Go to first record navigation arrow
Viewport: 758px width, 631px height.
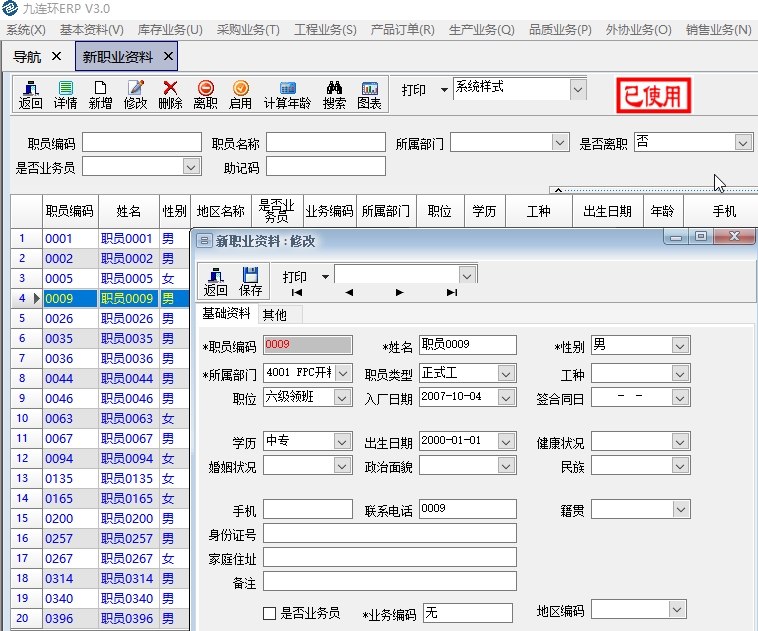click(297, 293)
